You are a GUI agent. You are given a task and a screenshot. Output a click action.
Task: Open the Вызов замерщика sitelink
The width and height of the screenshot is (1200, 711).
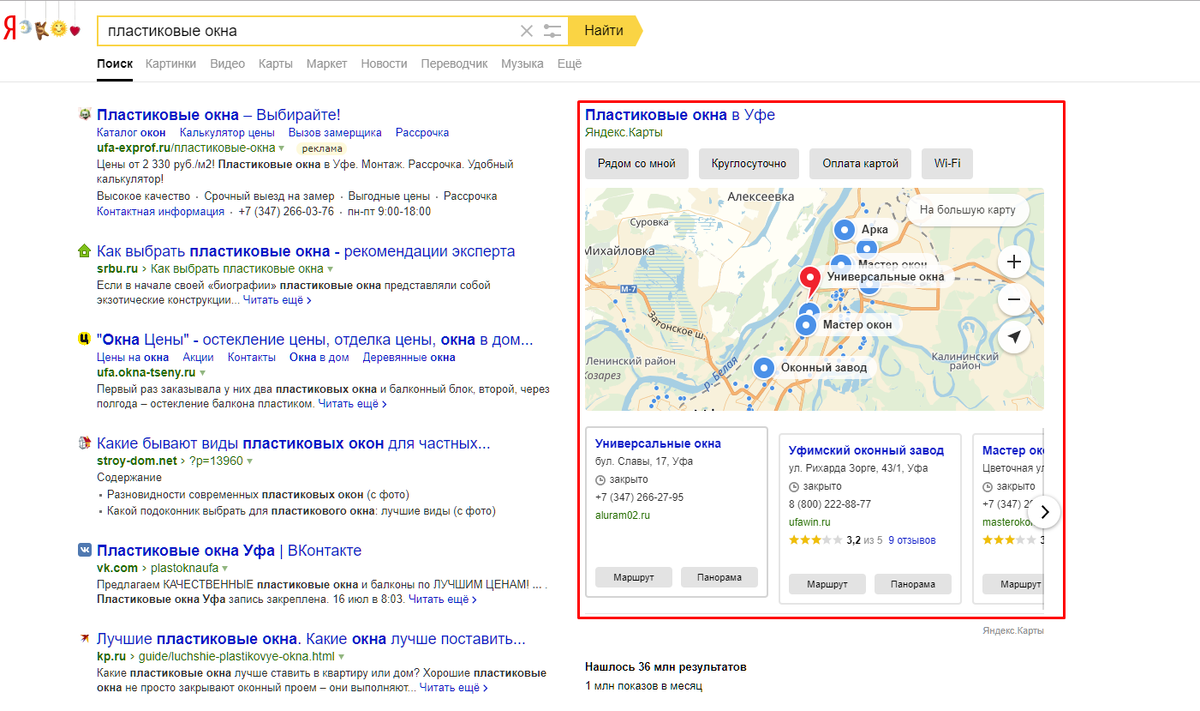coord(335,132)
